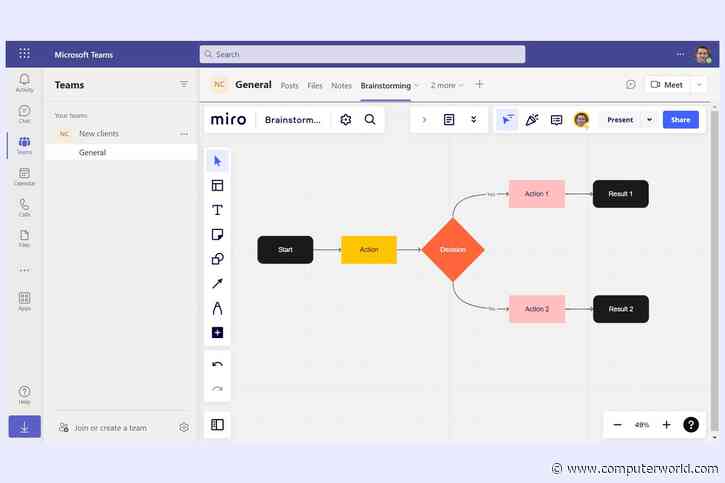Open Miro board settings gear

[345, 120]
